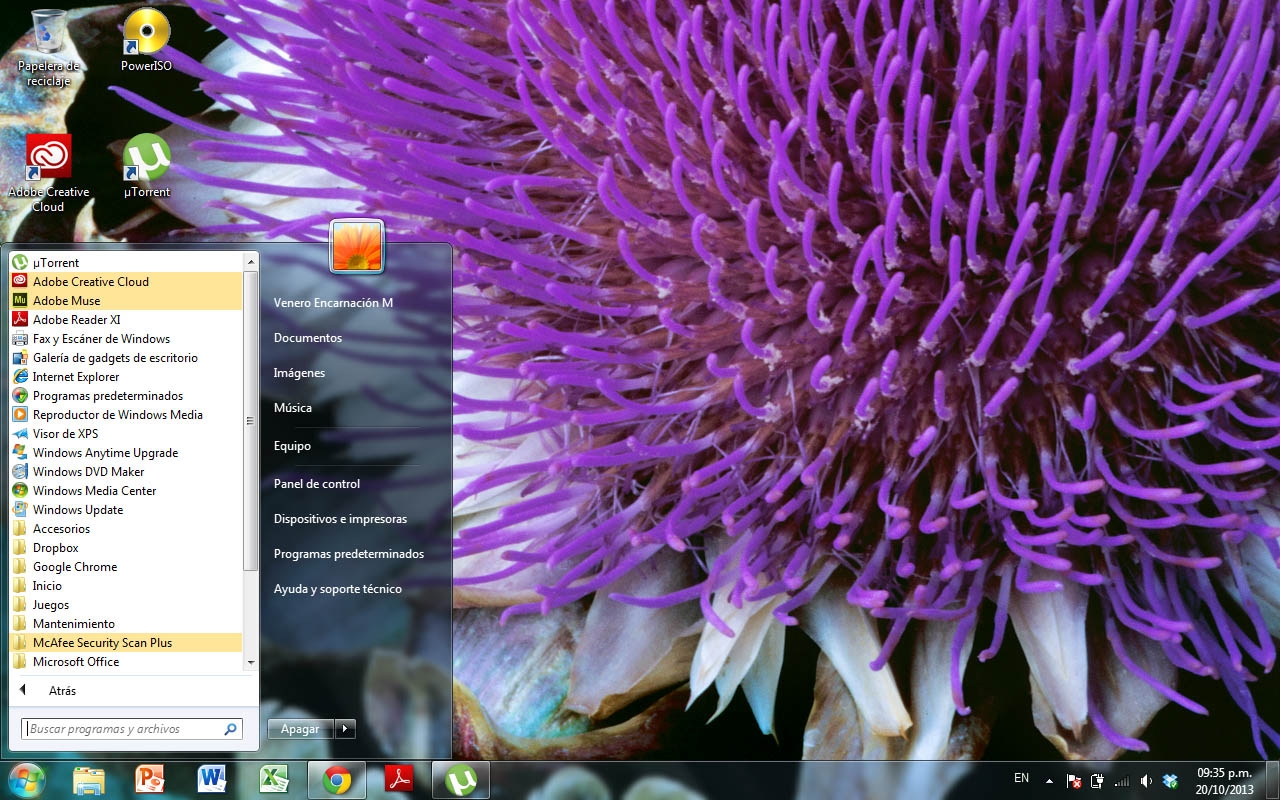This screenshot has width=1280, height=800.
Task: Open Adobe Reader XI from programs list
Action: pyautogui.click(x=126, y=319)
